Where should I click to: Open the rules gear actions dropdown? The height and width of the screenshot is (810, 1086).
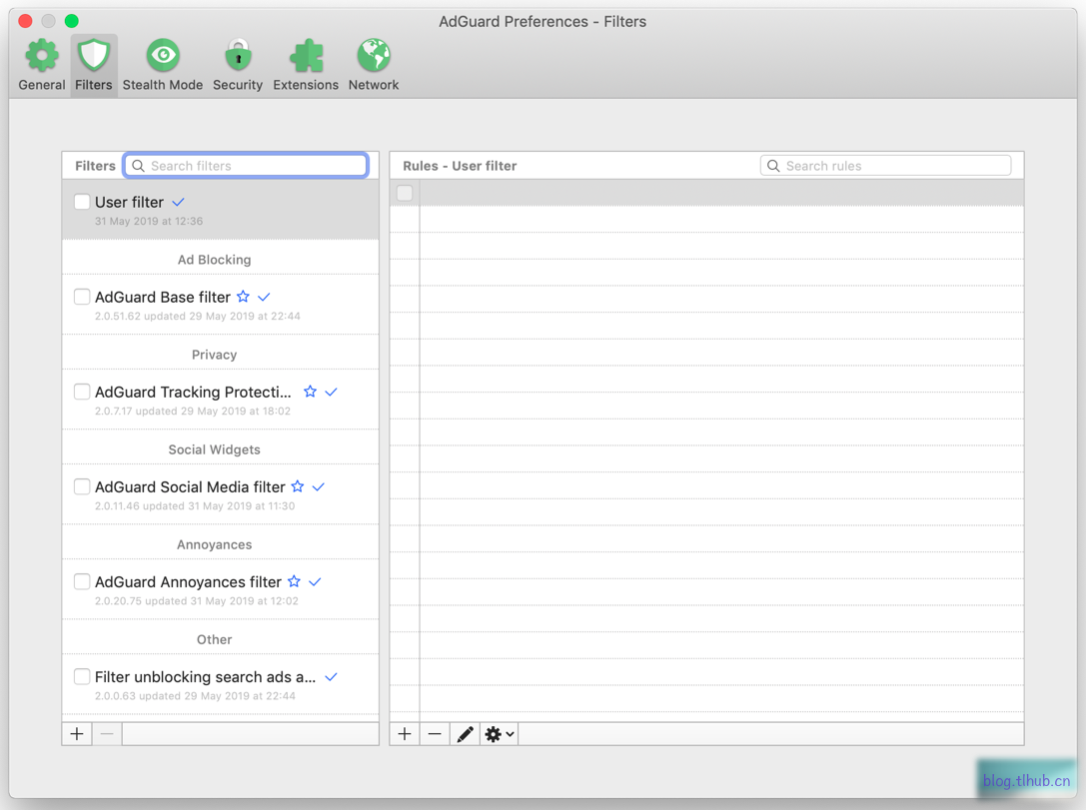pyautogui.click(x=499, y=734)
